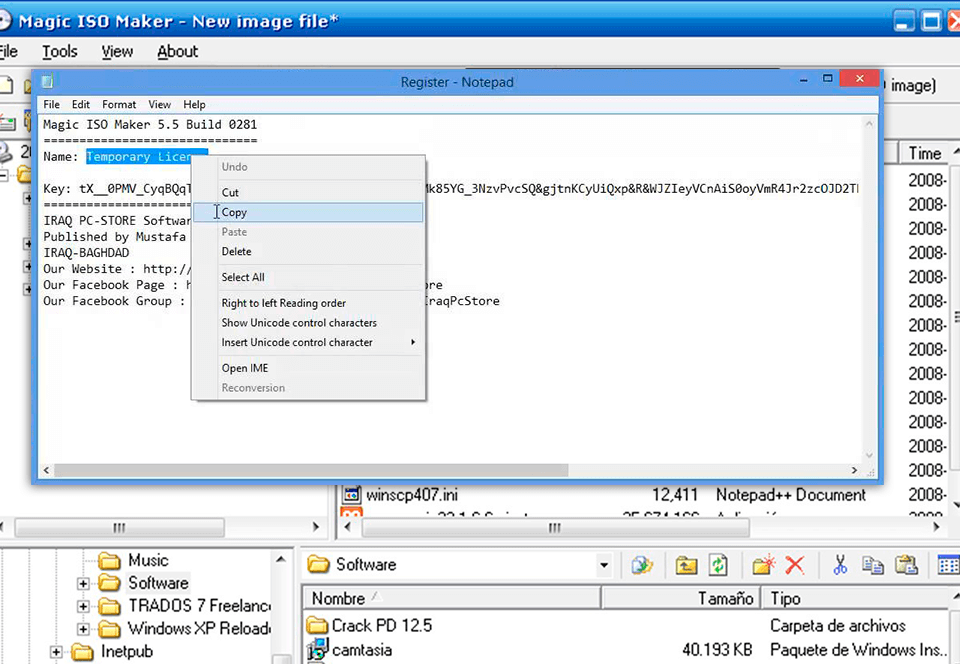The width and height of the screenshot is (960, 664).
Task: Click the 'camtasia' file name
Action: pos(362,649)
